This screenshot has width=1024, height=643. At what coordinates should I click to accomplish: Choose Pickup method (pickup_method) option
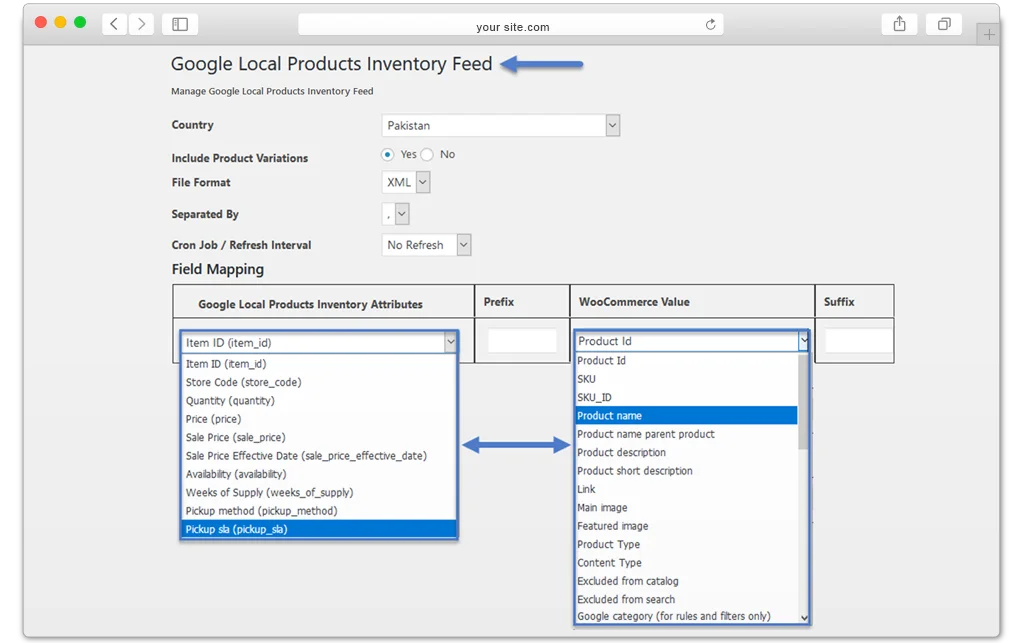(319, 510)
